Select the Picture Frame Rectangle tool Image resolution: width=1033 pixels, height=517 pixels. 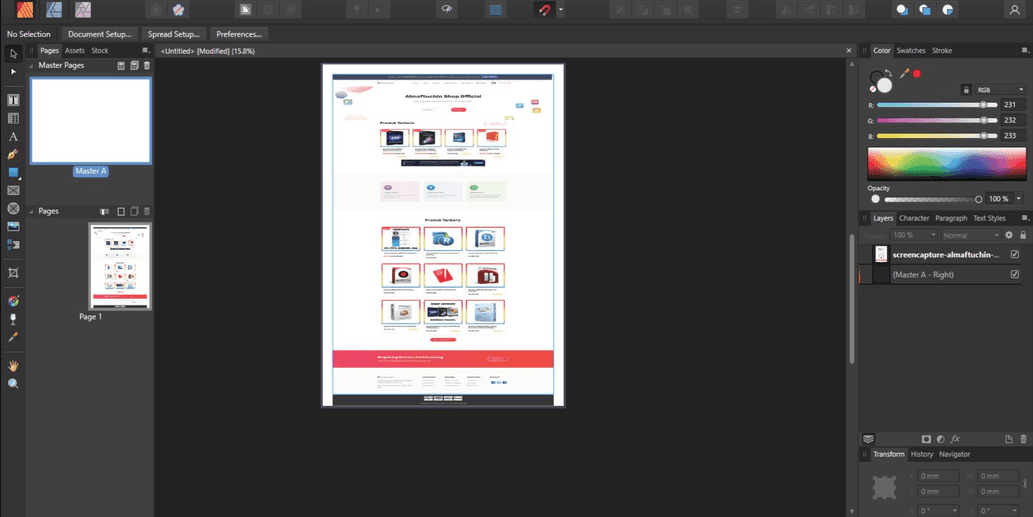tap(13, 190)
